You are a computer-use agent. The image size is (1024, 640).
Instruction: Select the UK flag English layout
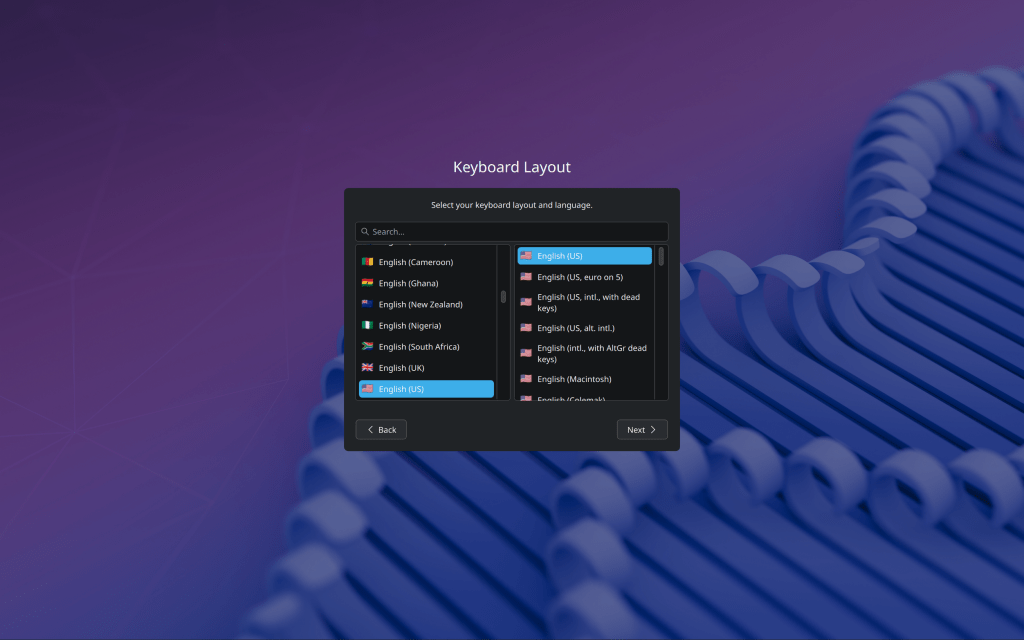(x=401, y=368)
